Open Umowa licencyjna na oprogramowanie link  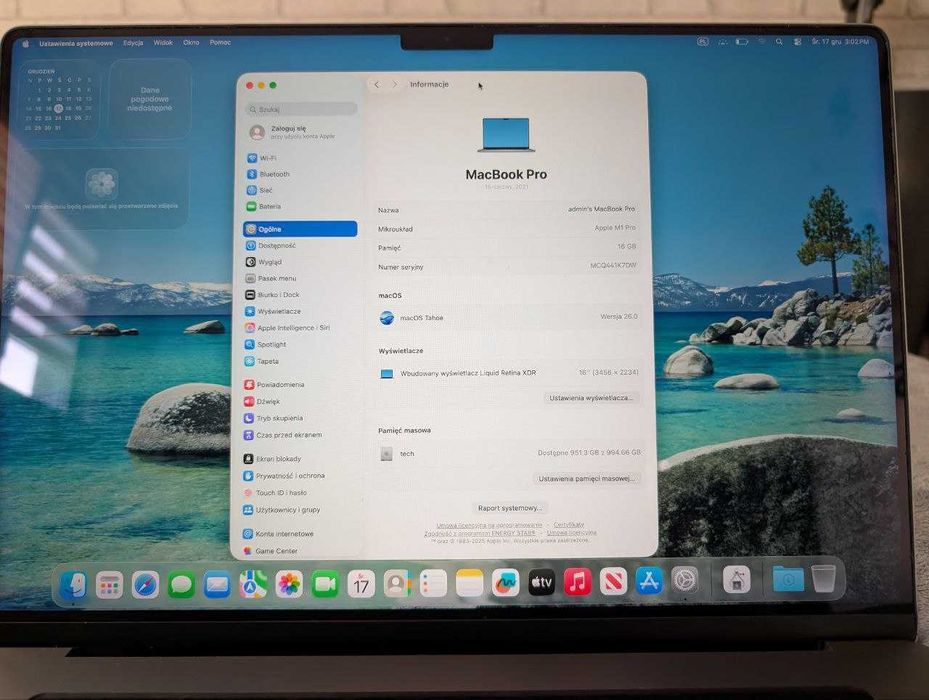[x=489, y=525]
